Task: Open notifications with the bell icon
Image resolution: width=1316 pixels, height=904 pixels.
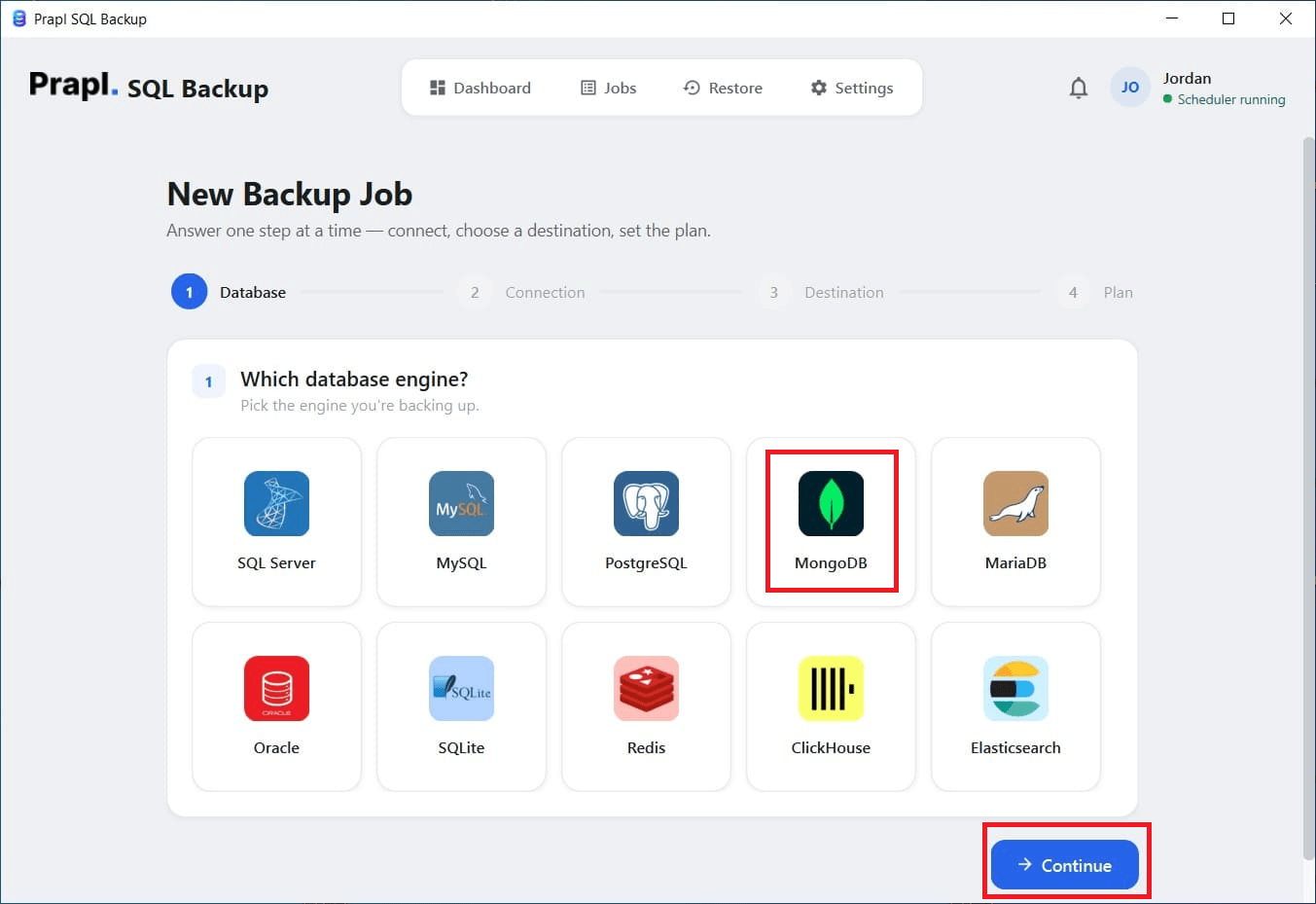Action: point(1078,88)
